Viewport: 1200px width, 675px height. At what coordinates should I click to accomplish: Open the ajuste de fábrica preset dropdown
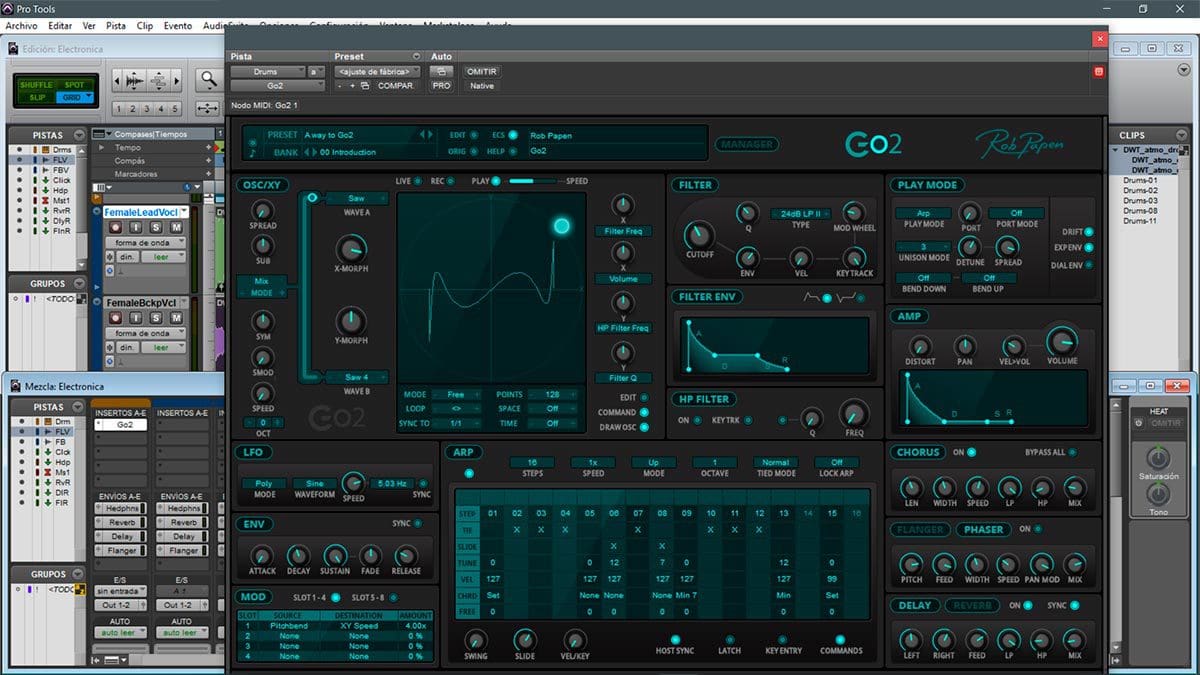tap(379, 72)
